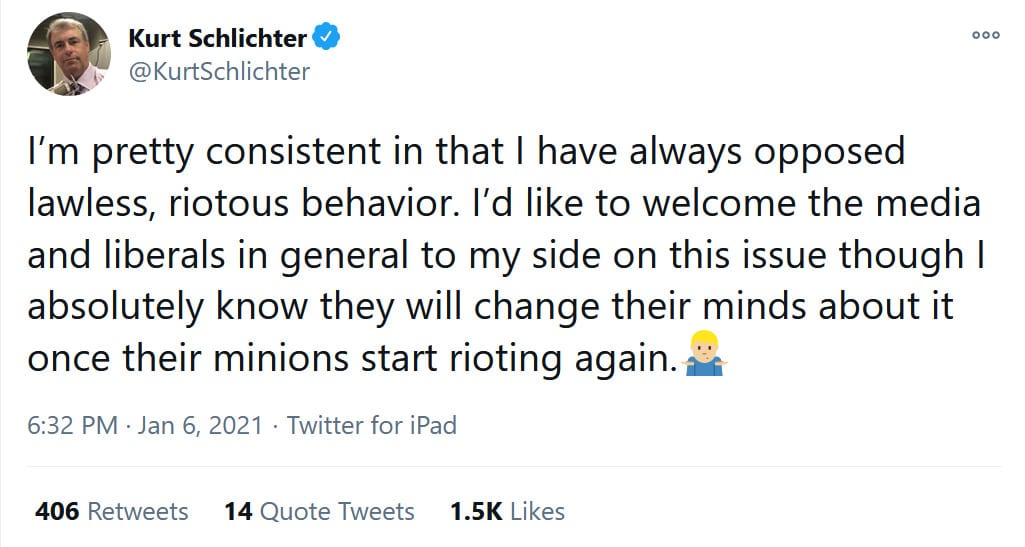1025x547 pixels.
Task: Open the more options three-dot menu
Action: [985, 34]
